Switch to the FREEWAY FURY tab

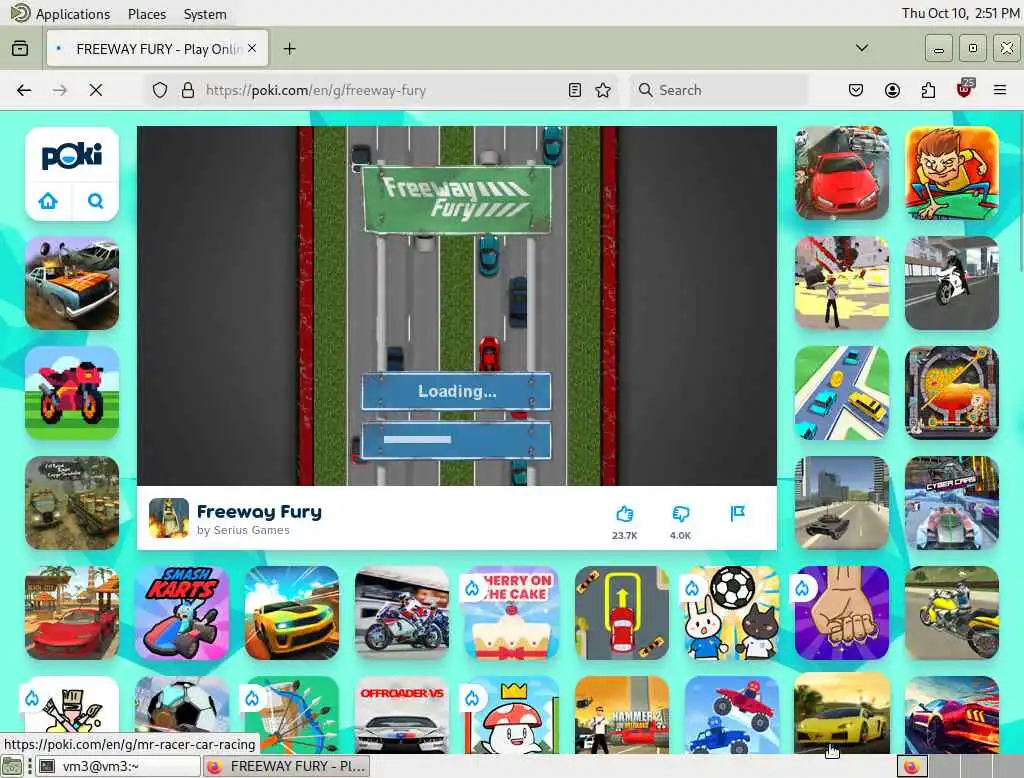click(157, 48)
